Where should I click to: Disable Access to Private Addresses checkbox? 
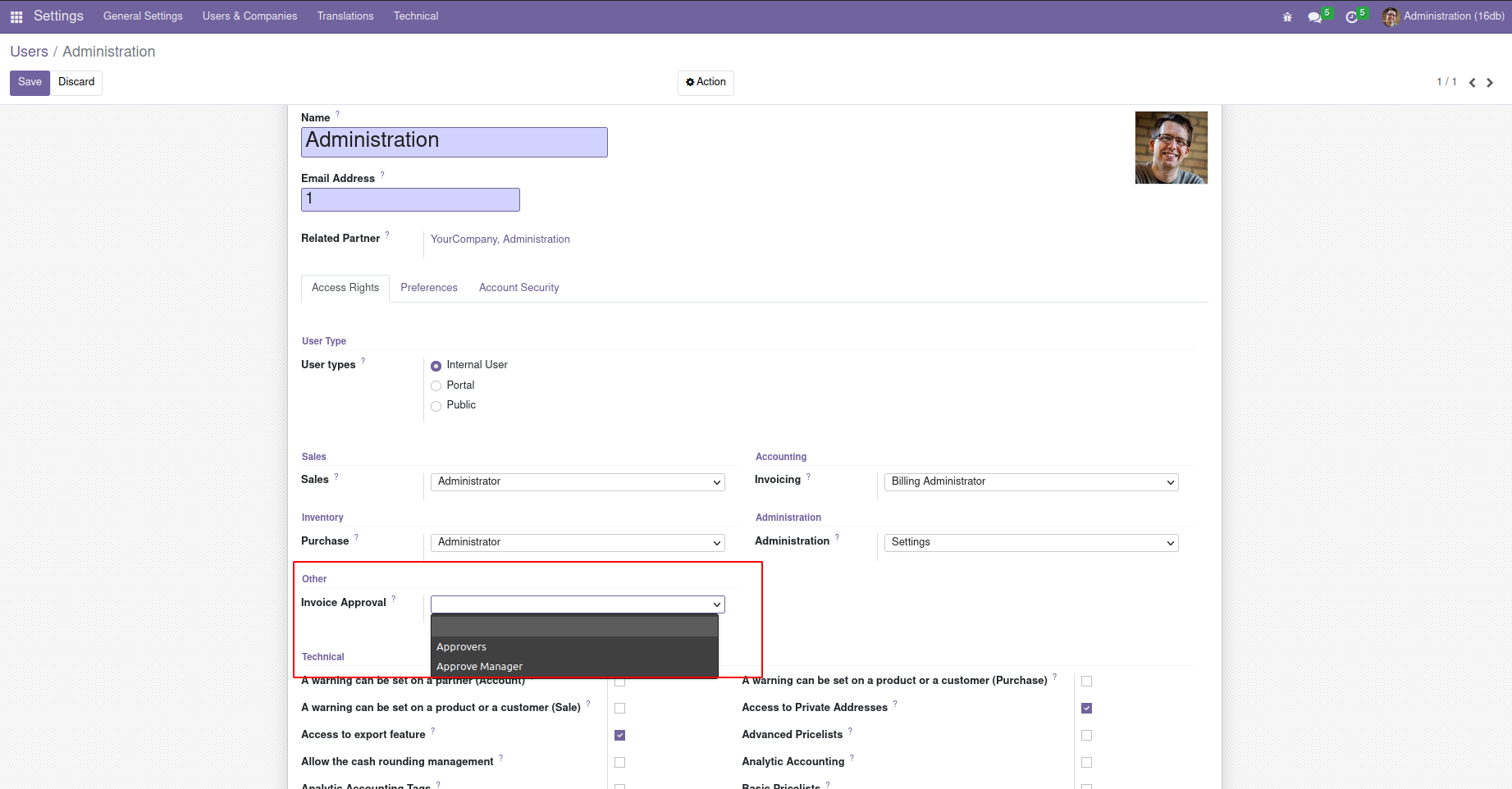pos(1086,708)
